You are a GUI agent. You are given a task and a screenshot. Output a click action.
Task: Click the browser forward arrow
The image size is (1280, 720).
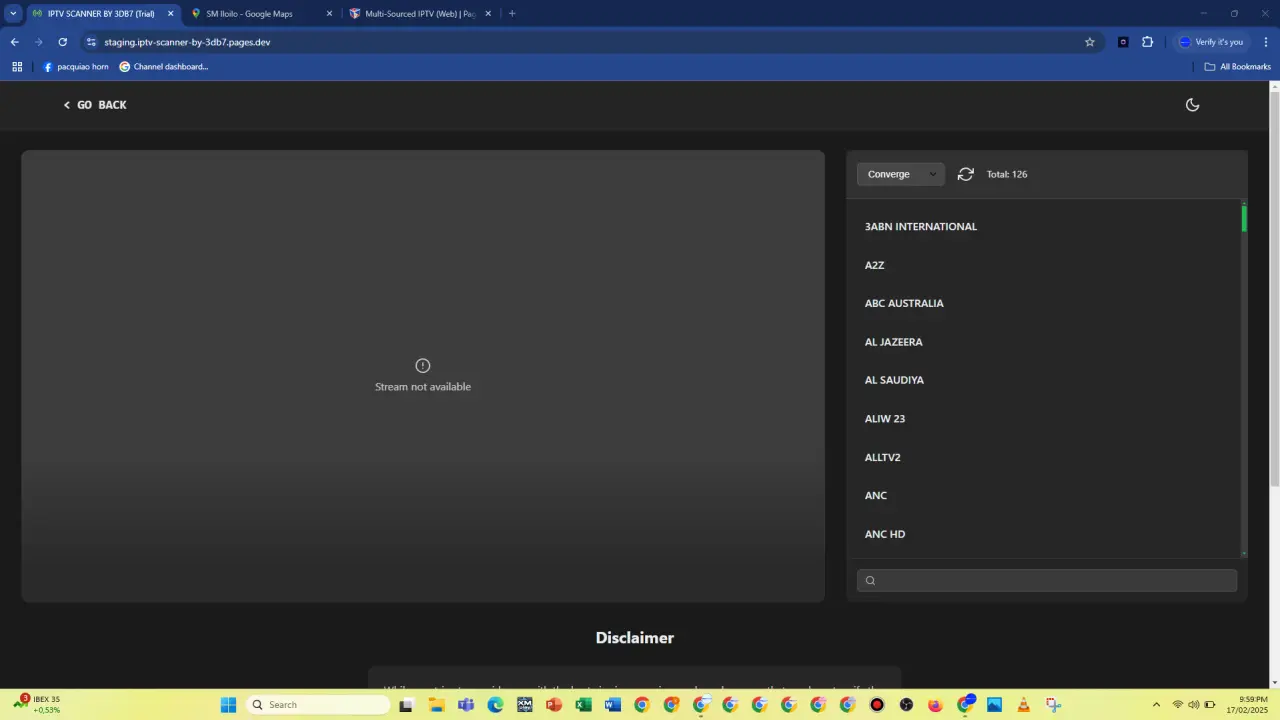(38, 42)
